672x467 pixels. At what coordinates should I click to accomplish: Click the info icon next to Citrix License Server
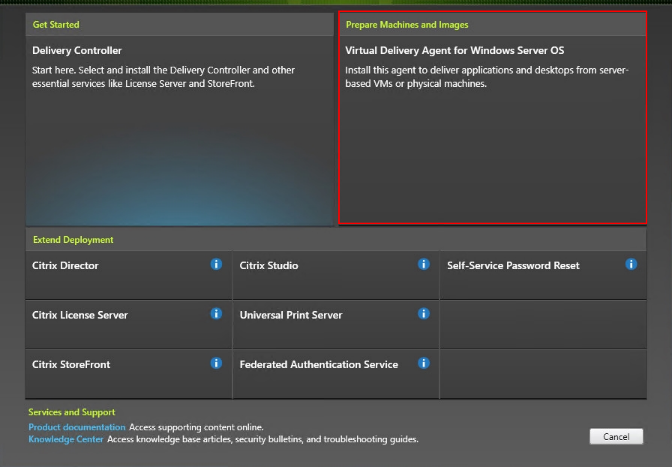(216, 314)
